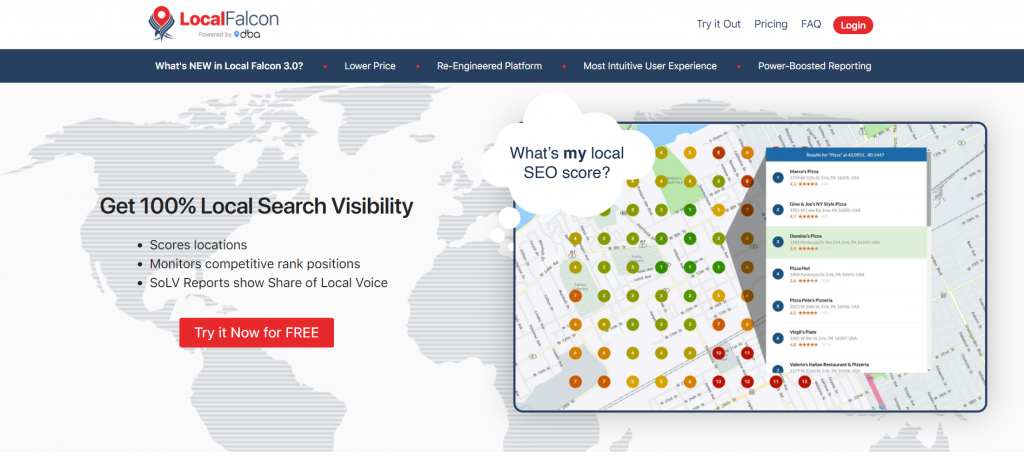Screen dimensions: 1024x458
Task: Open the Try it Out page
Action: 718,24
